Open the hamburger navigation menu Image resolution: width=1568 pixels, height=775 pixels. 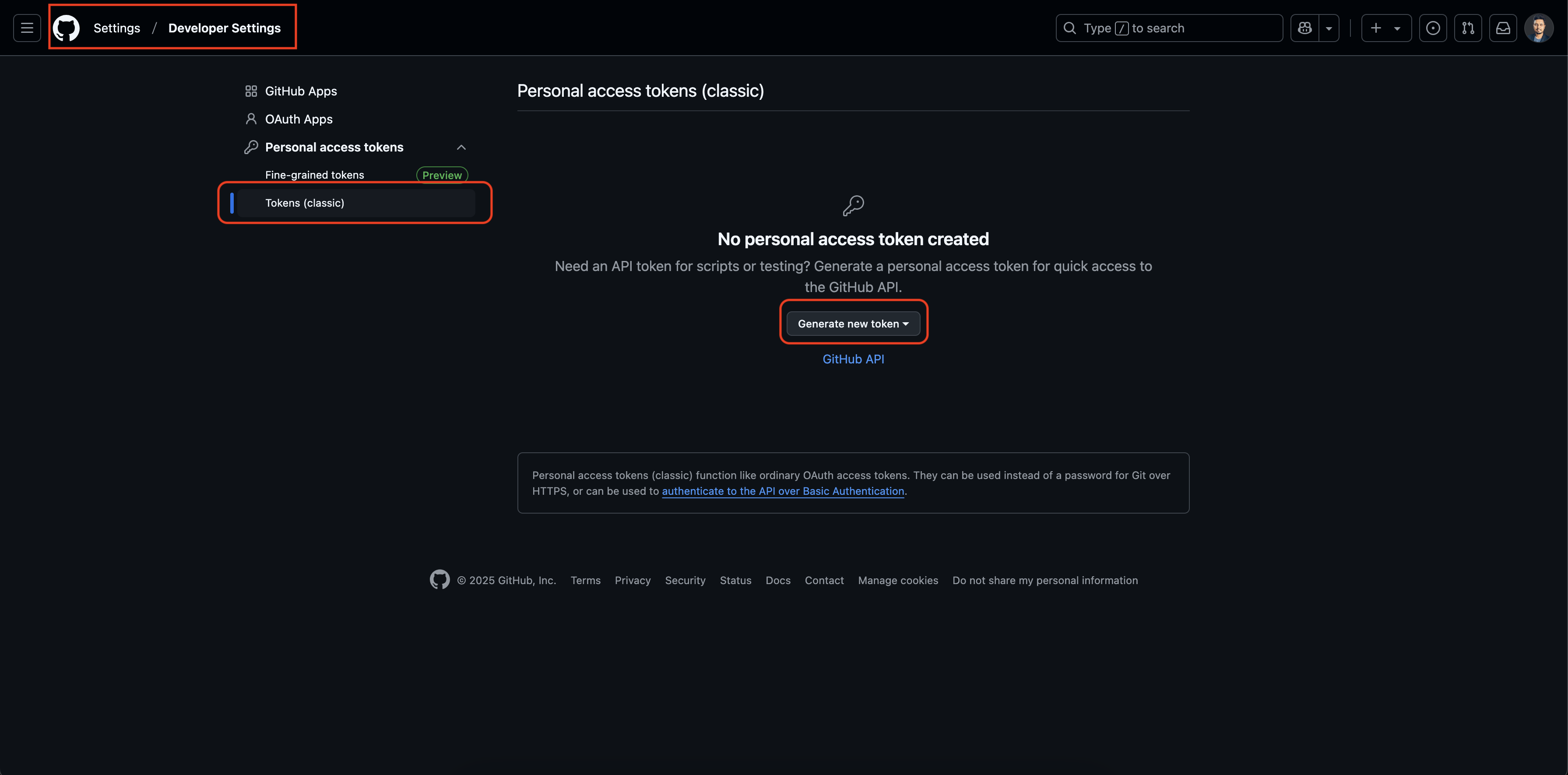(27, 28)
